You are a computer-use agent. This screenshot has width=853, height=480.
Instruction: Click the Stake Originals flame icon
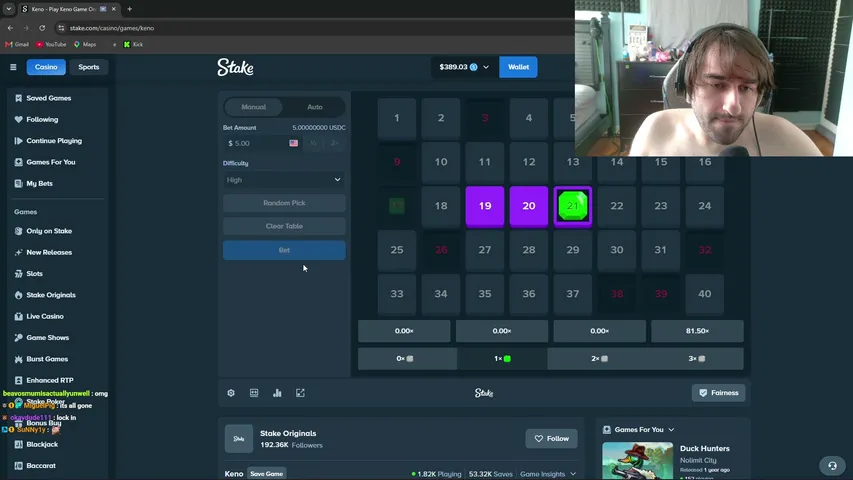coord(18,295)
